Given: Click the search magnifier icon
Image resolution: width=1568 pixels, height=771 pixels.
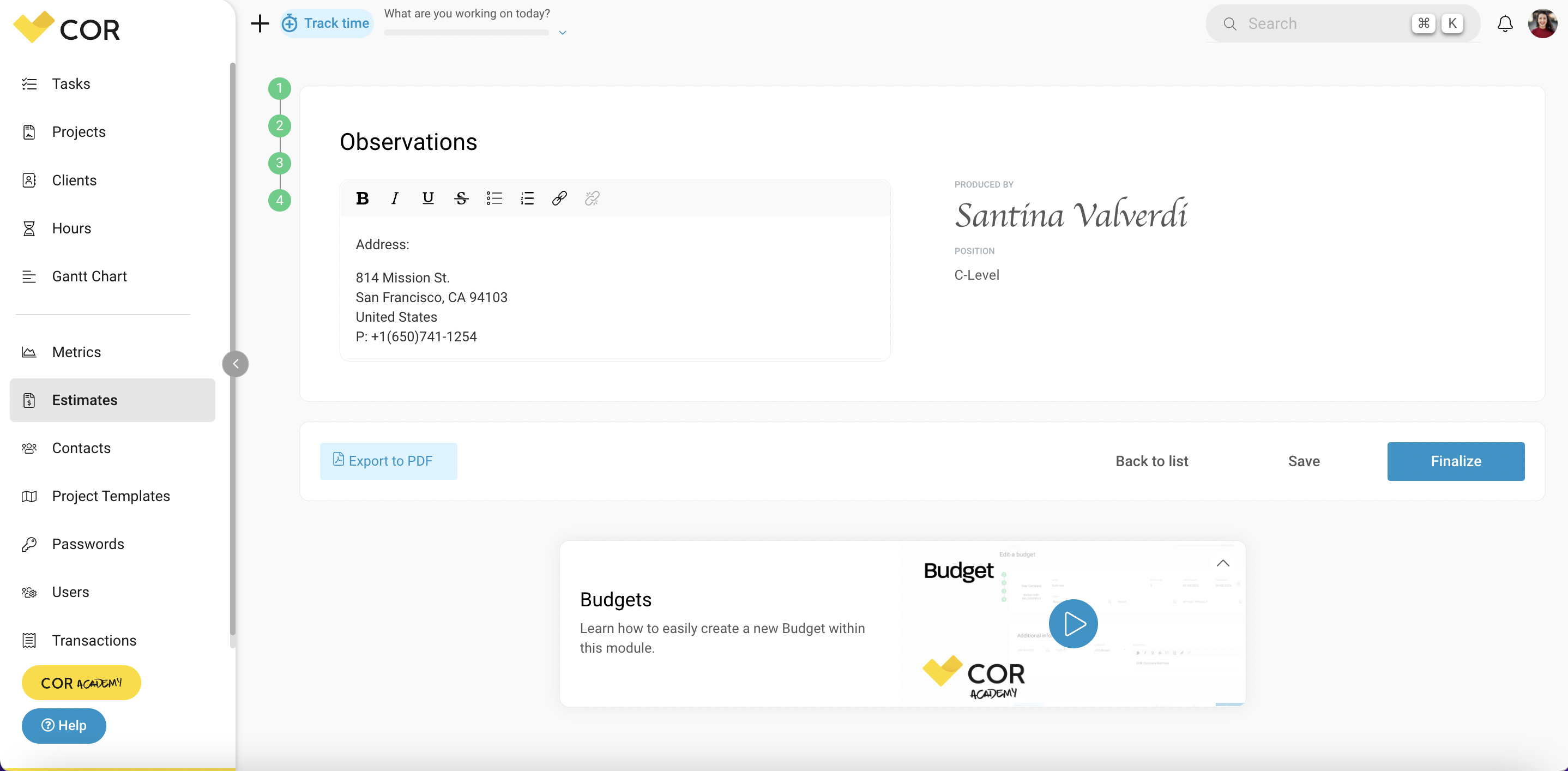Looking at the screenshot, I should 1229,24.
